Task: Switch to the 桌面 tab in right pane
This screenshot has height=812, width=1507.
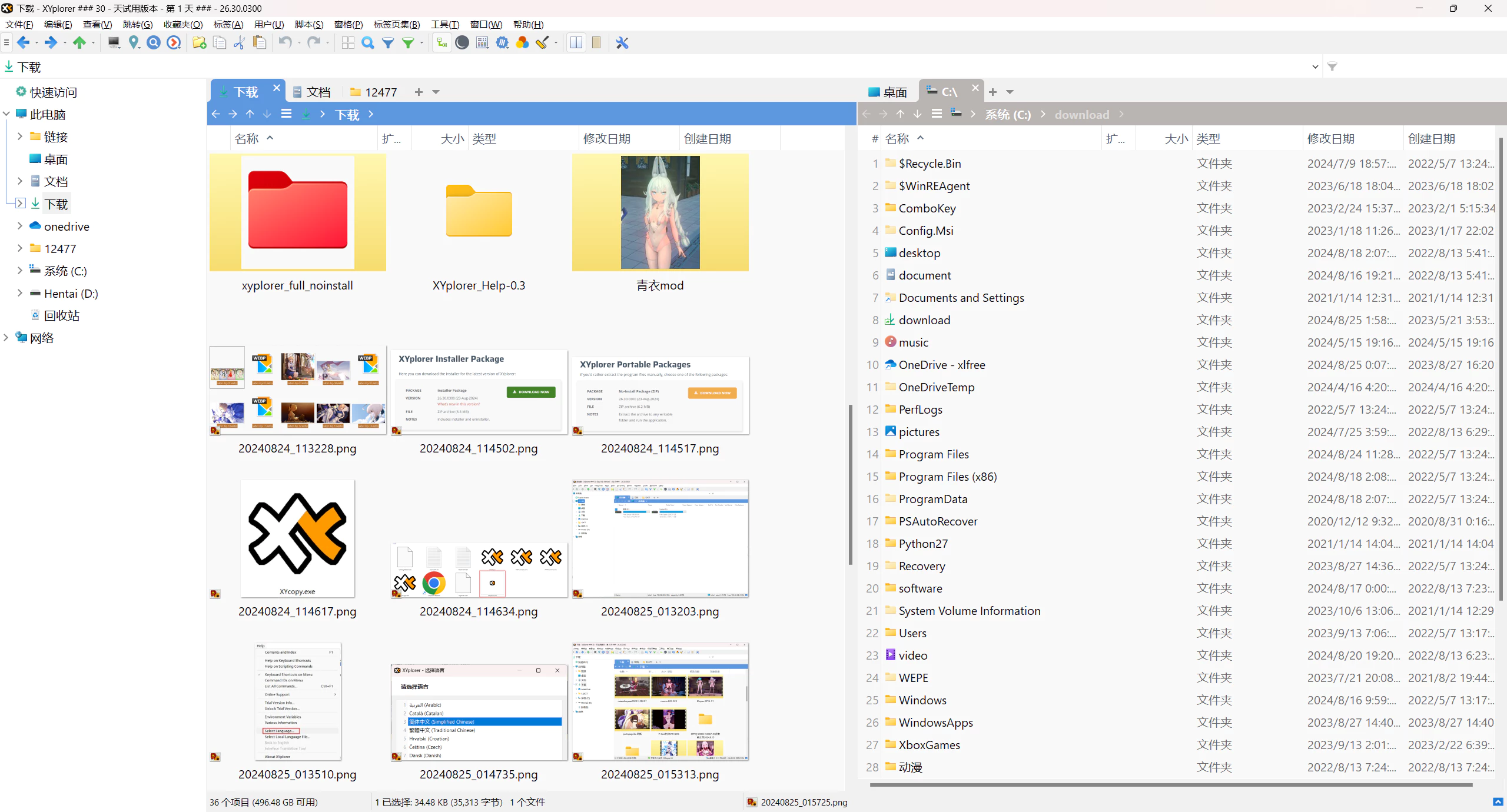Action: tap(888, 92)
